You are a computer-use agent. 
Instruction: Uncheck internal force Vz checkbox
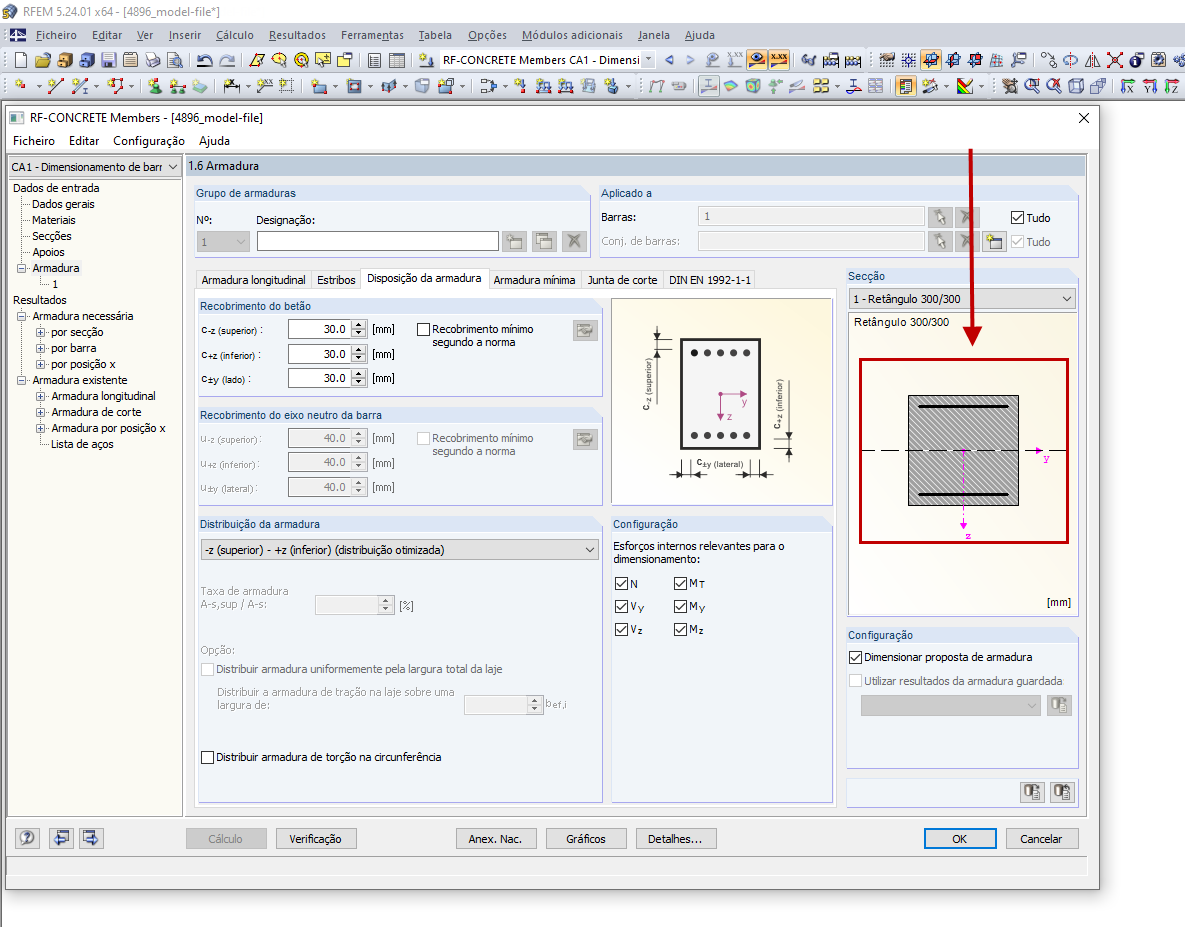pyautogui.click(x=621, y=629)
